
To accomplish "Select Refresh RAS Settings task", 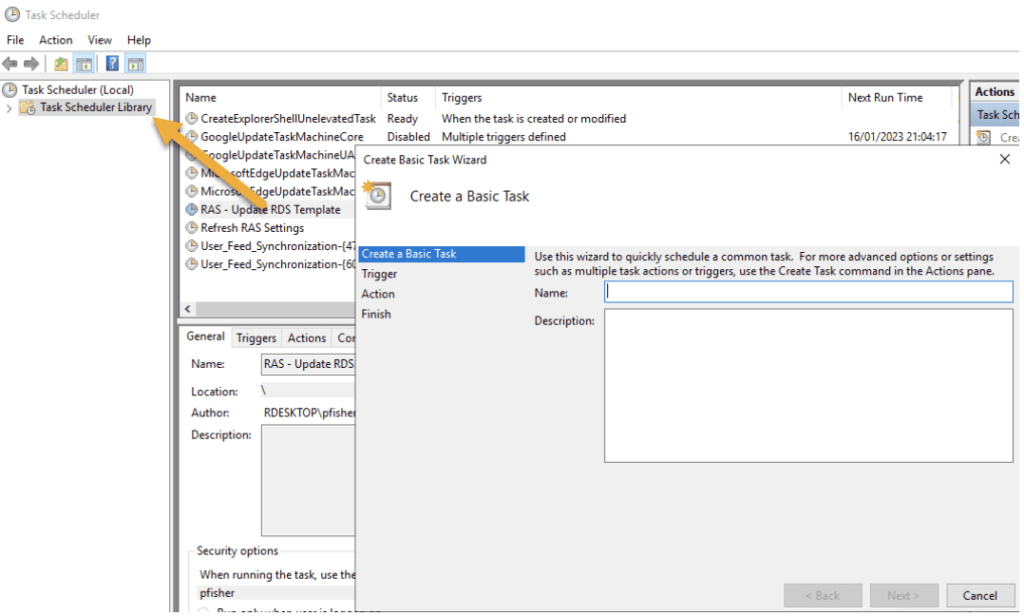I will click(252, 227).
